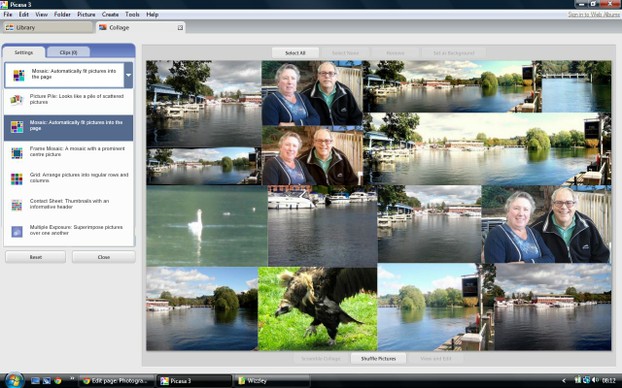
Task: Open the Folder menu
Action: [62, 14]
